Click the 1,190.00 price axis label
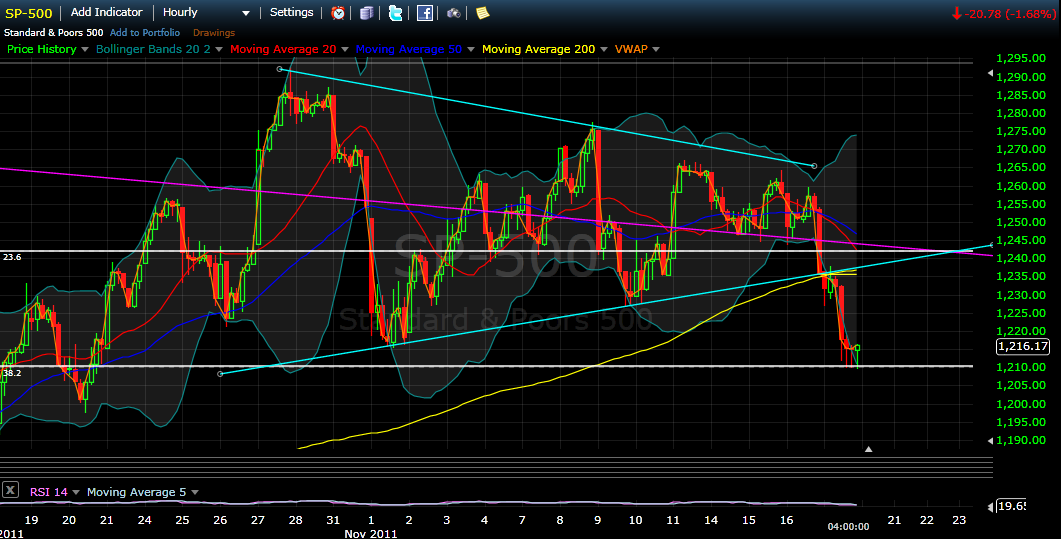This screenshot has width=1061, height=539. [x=1021, y=440]
